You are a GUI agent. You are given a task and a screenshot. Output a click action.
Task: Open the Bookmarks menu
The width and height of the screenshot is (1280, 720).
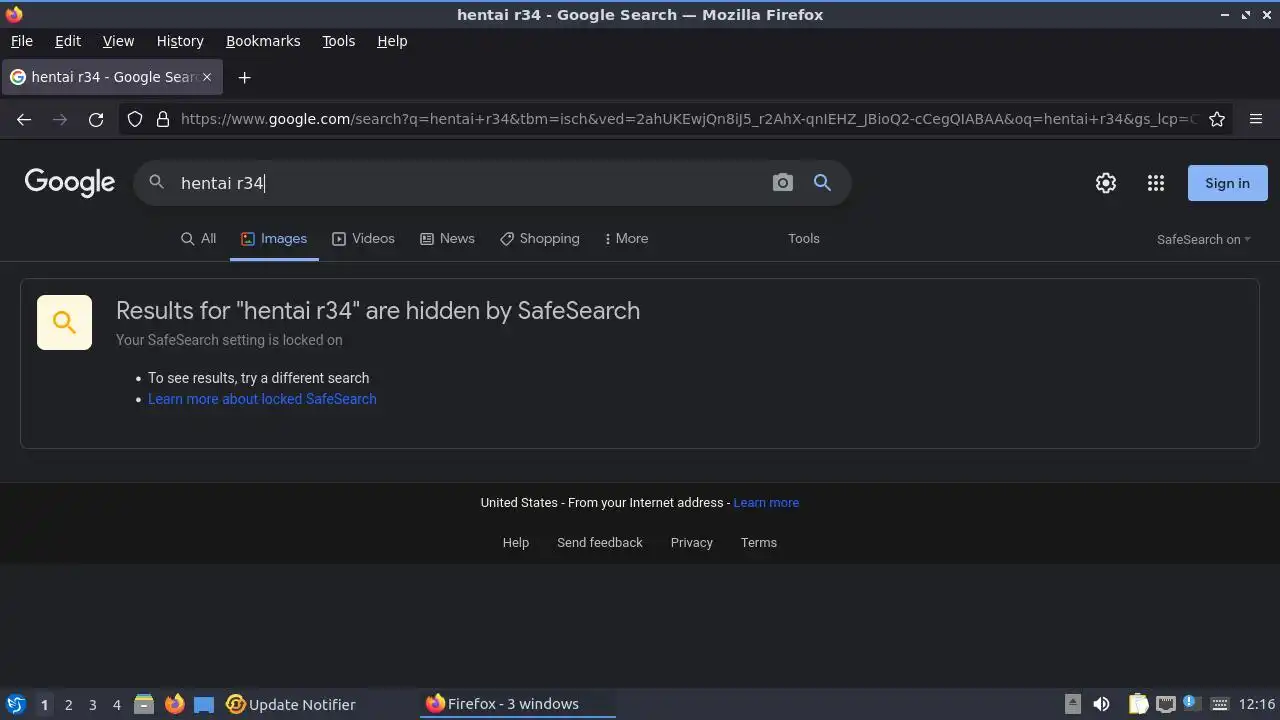[263, 41]
